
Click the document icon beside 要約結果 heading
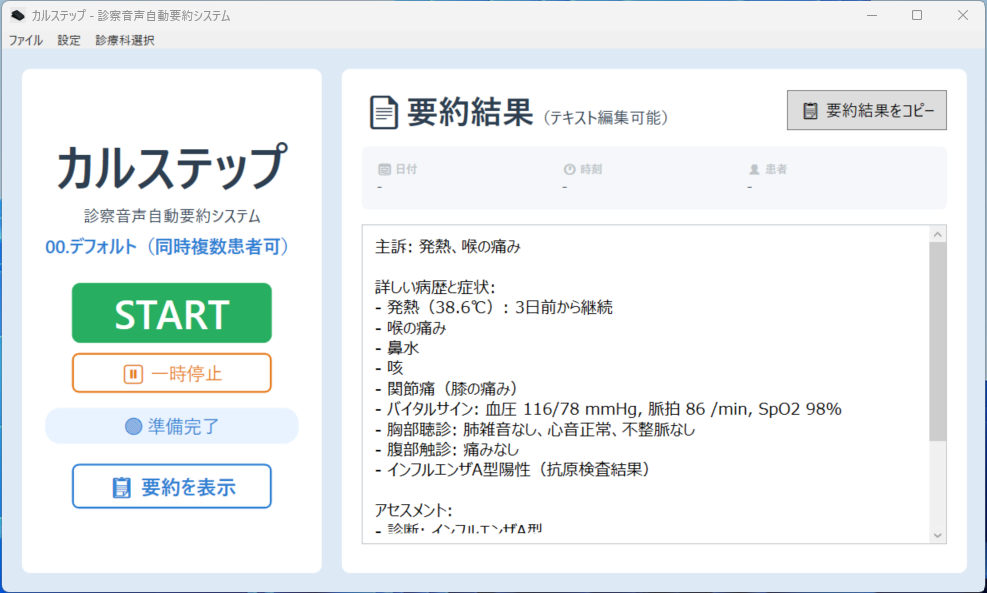[x=383, y=113]
